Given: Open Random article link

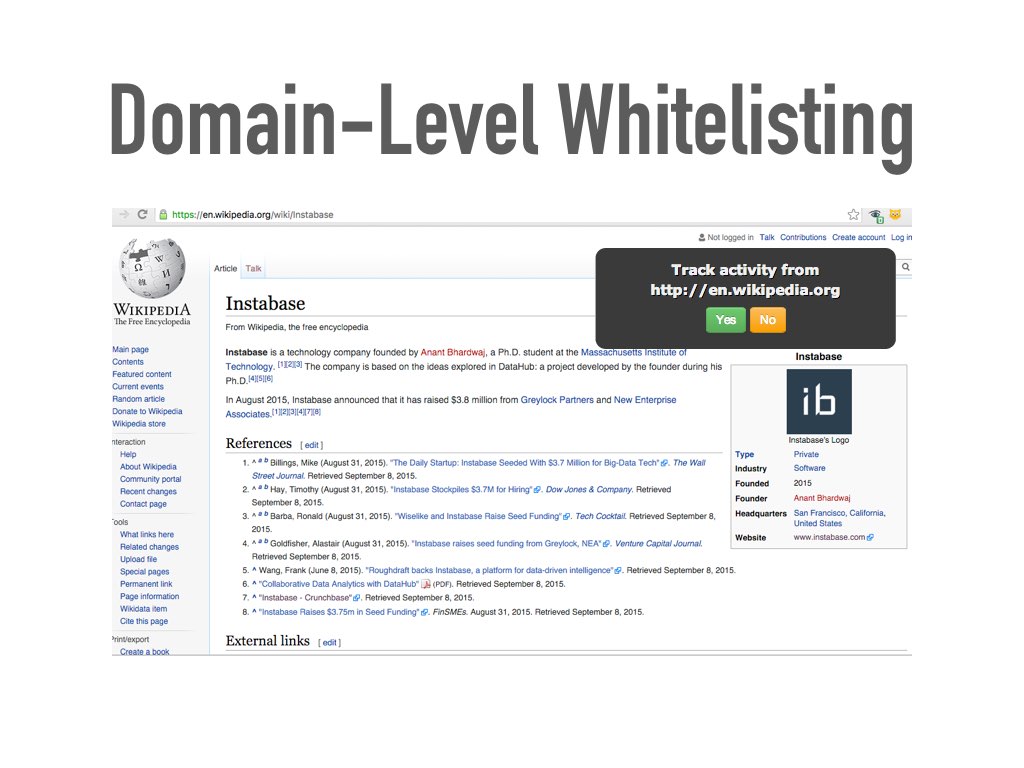Looking at the screenshot, I should click(x=138, y=399).
